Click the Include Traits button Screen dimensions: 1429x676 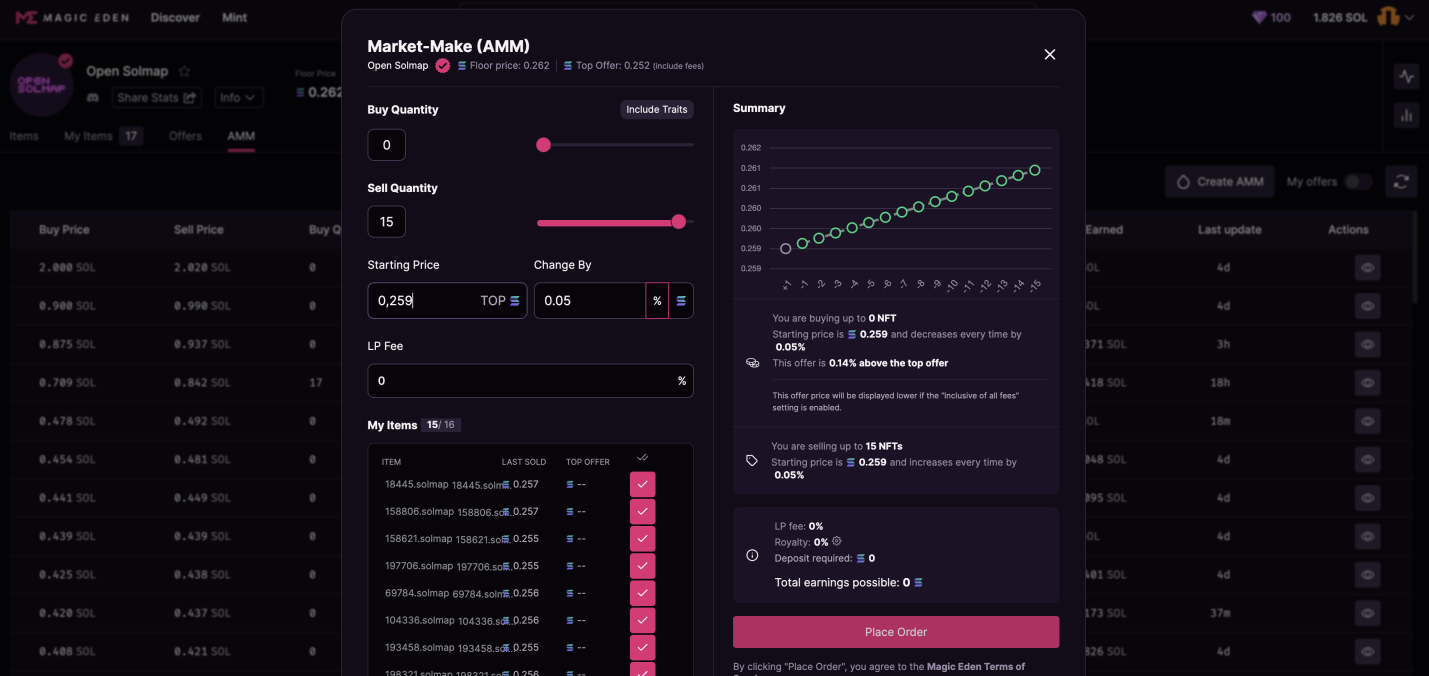point(656,110)
